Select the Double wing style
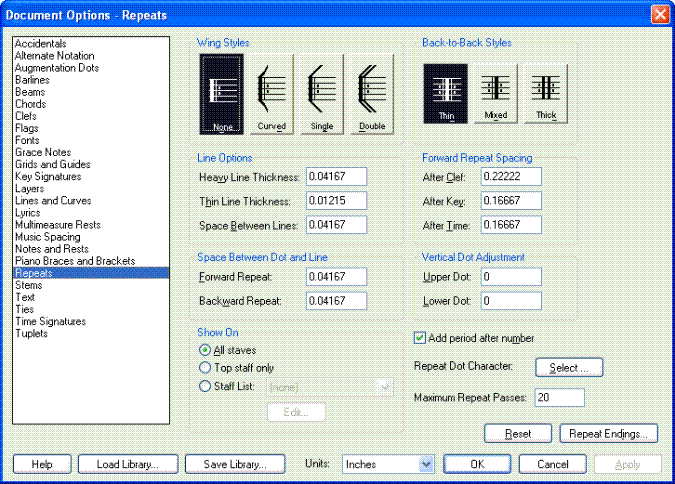The height and width of the screenshot is (484, 675). [370, 93]
